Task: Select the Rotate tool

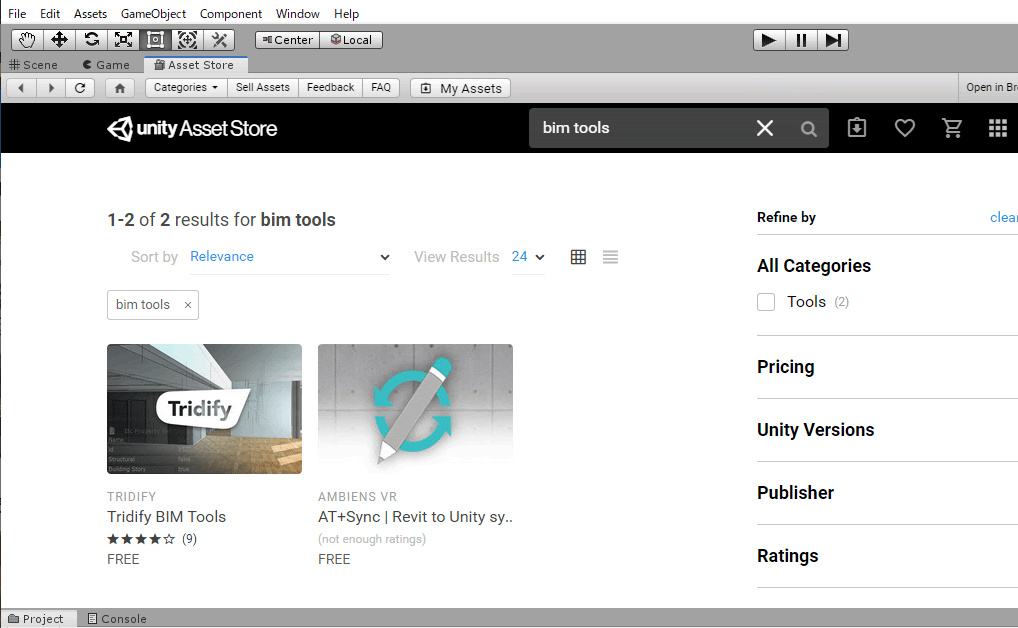Action: (x=91, y=40)
